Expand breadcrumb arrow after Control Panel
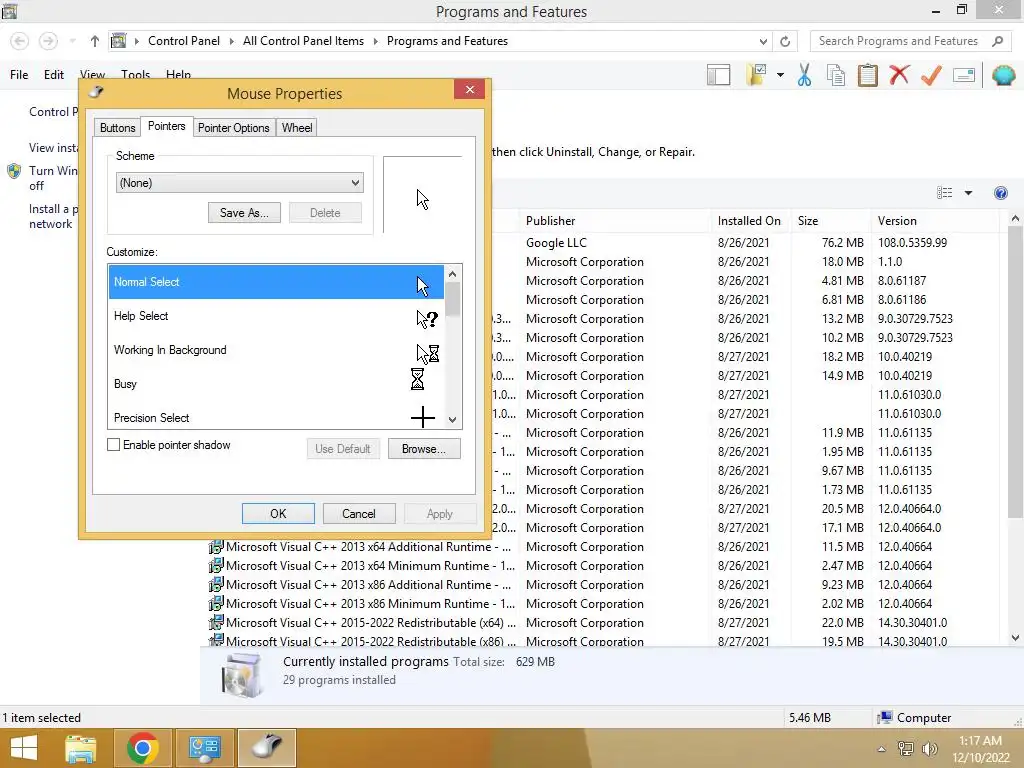Screen dimensions: 1024x768 click(231, 41)
